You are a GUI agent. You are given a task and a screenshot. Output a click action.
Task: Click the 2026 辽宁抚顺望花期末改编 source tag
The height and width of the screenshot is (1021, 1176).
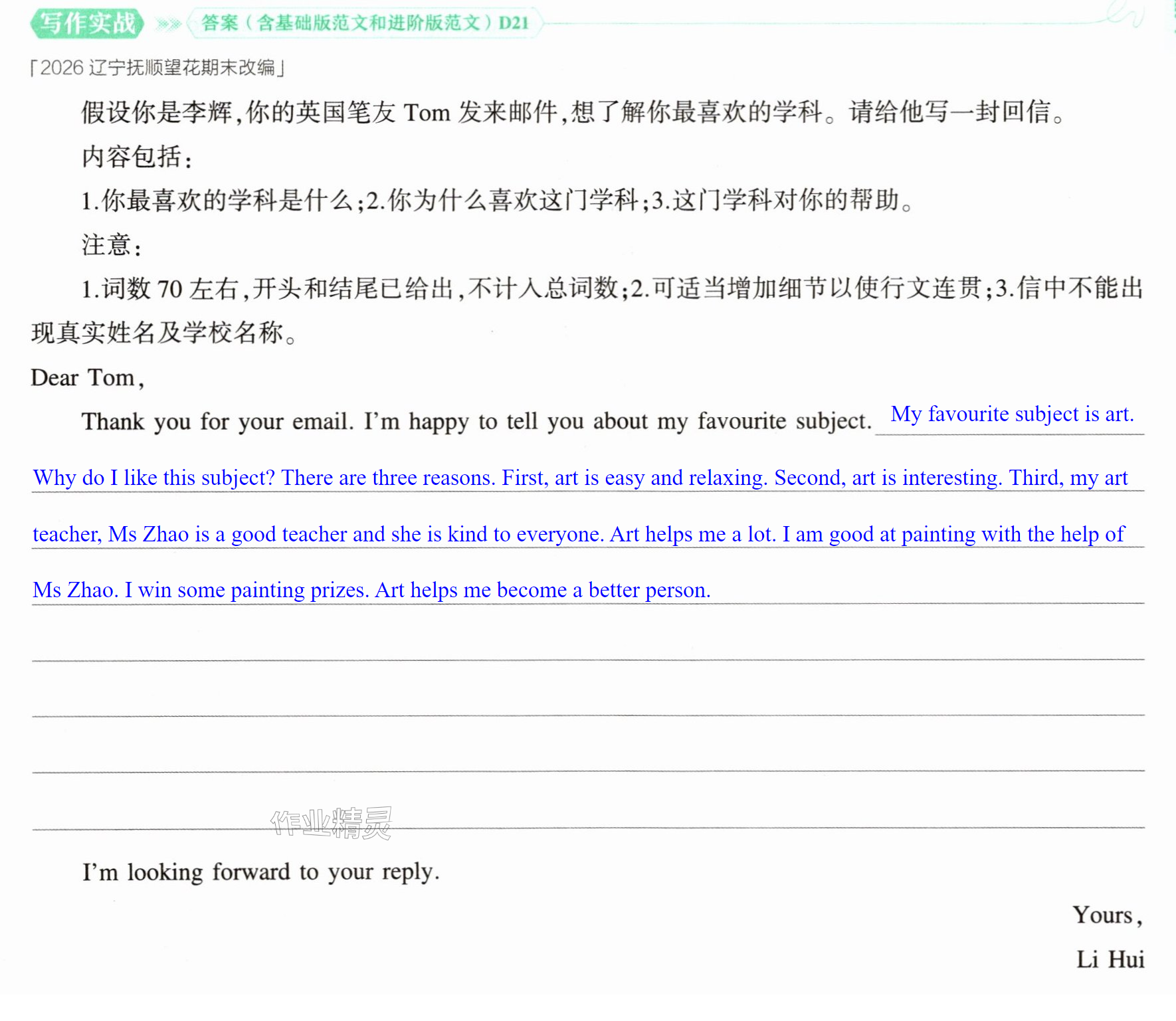tap(157, 68)
